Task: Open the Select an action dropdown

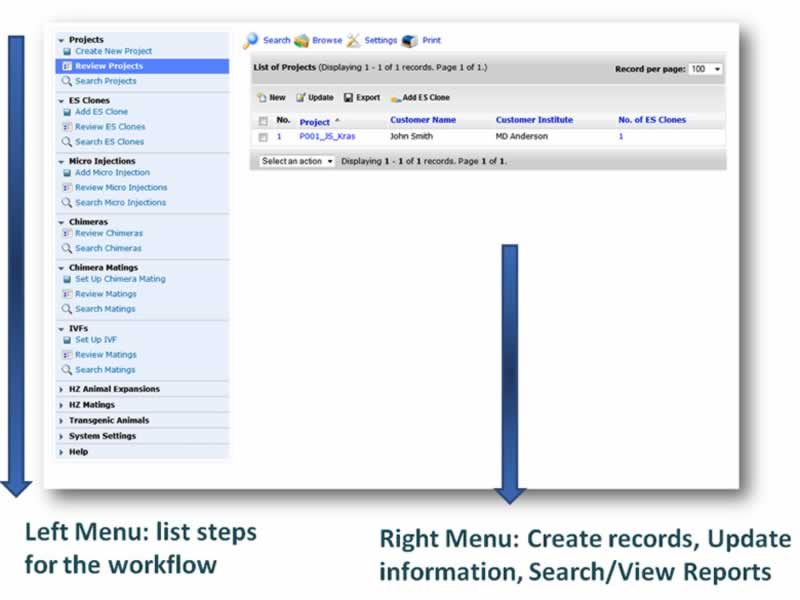Action: pyautogui.click(x=297, y=161)
